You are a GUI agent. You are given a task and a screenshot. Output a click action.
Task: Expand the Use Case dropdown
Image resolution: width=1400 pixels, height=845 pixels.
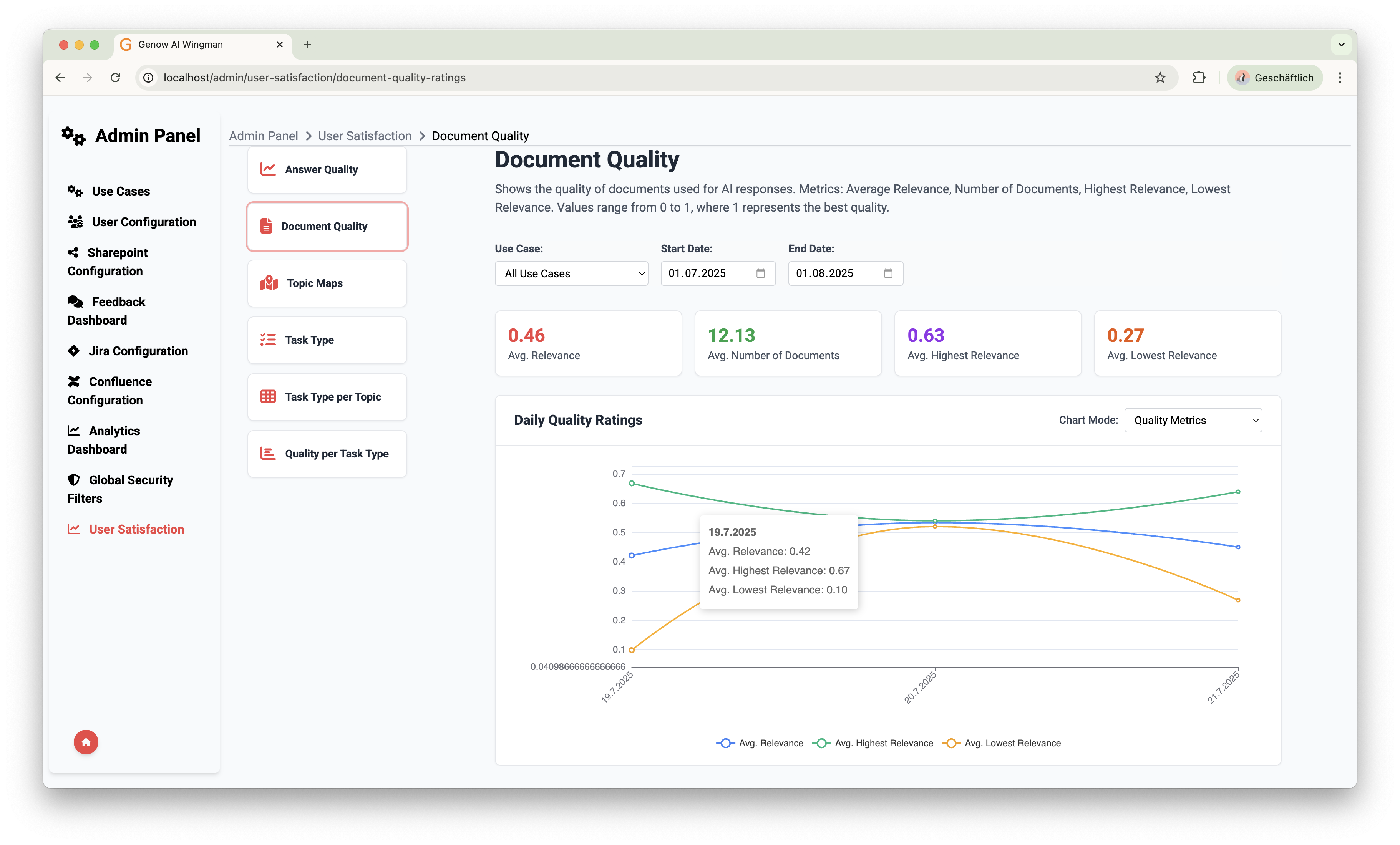pos(571,273)
